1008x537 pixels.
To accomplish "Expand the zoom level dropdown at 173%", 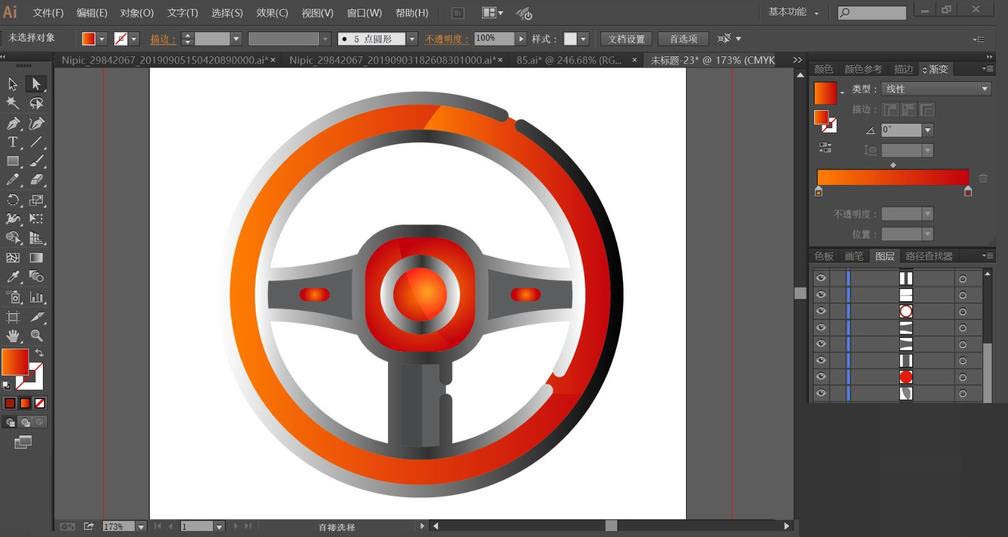I will (141, 527).
